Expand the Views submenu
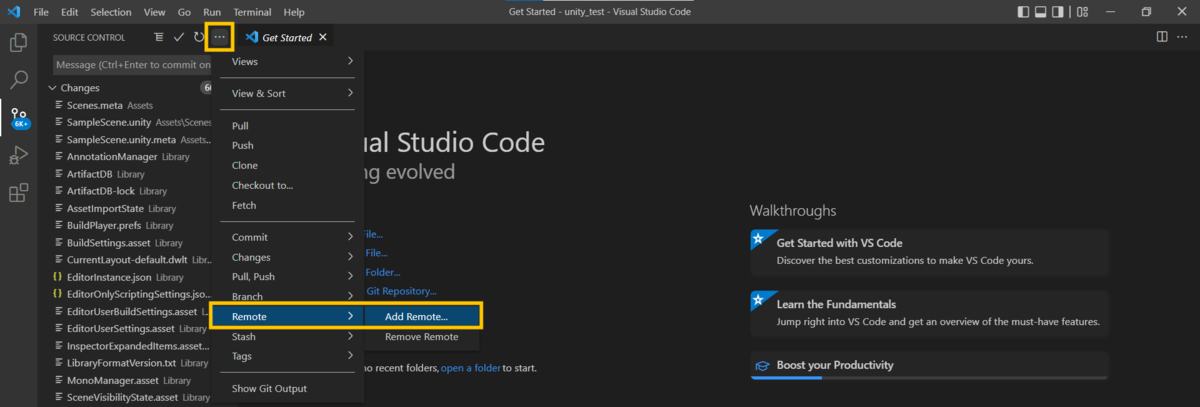 coord(287,61)
